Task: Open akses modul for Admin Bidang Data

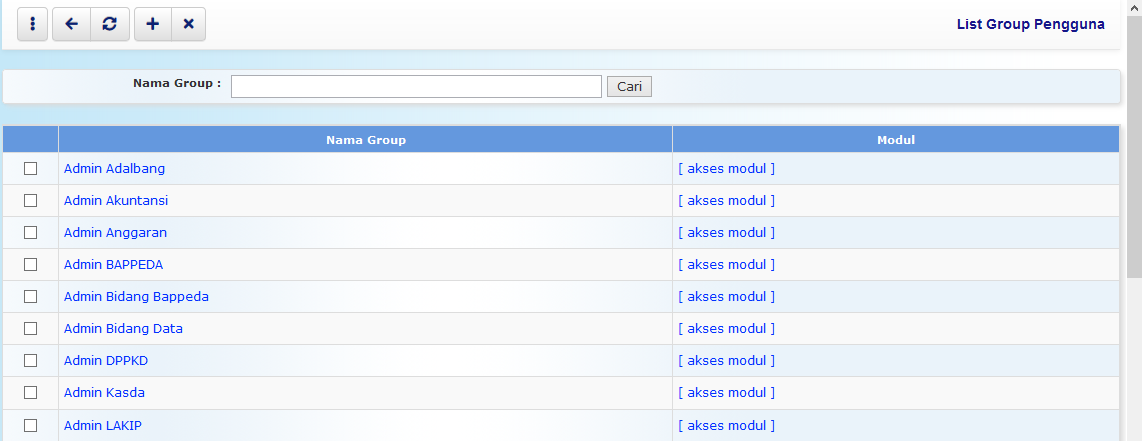Action: [726, 329]
